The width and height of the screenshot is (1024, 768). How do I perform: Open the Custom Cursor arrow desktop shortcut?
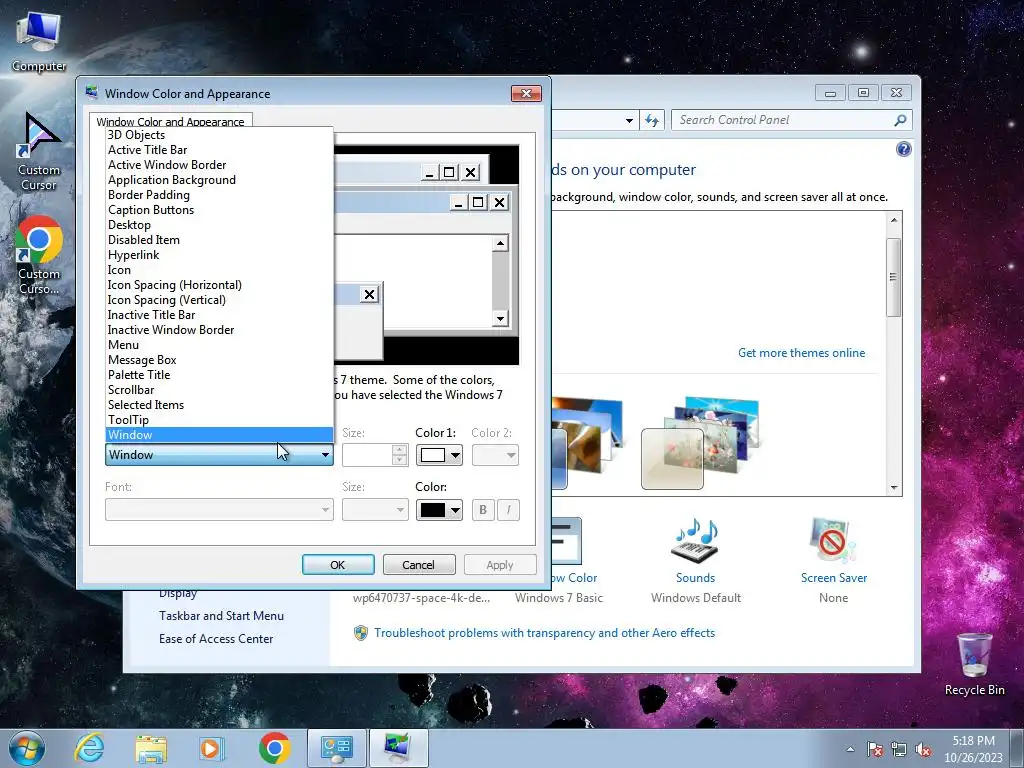pyautogui.click(x=39, y=152)
